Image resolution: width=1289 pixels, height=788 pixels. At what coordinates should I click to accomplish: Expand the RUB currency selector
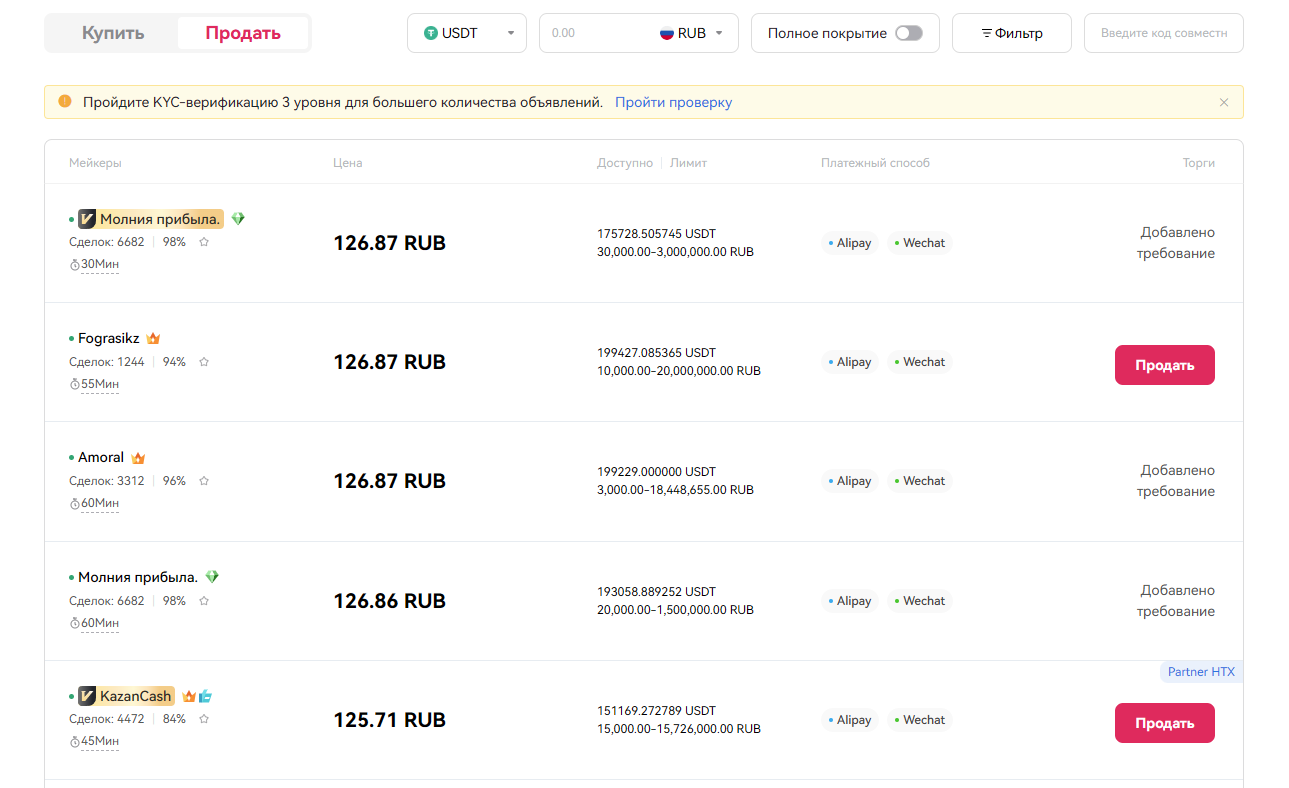tap(697, 33)
